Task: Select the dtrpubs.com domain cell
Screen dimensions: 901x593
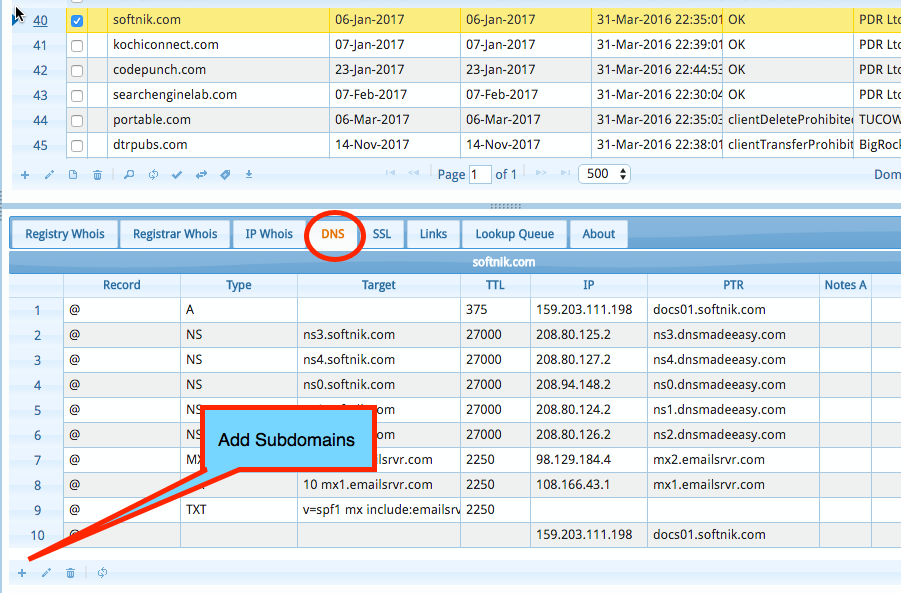Action: tap(218, 145)
